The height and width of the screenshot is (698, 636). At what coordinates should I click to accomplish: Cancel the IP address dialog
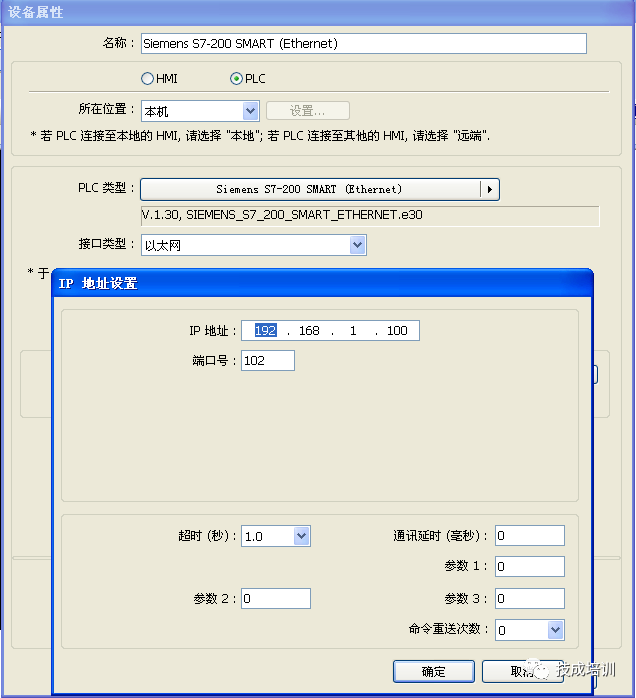(x=523, y=671)
